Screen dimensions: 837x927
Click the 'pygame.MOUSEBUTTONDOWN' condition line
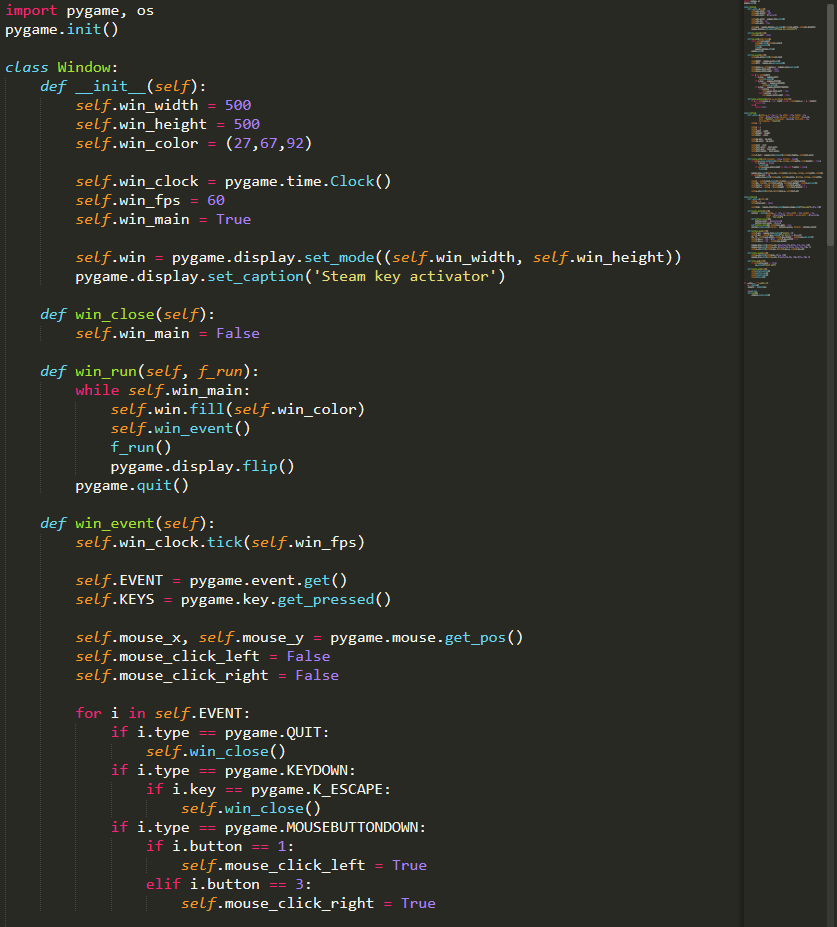tap(268, 827)
